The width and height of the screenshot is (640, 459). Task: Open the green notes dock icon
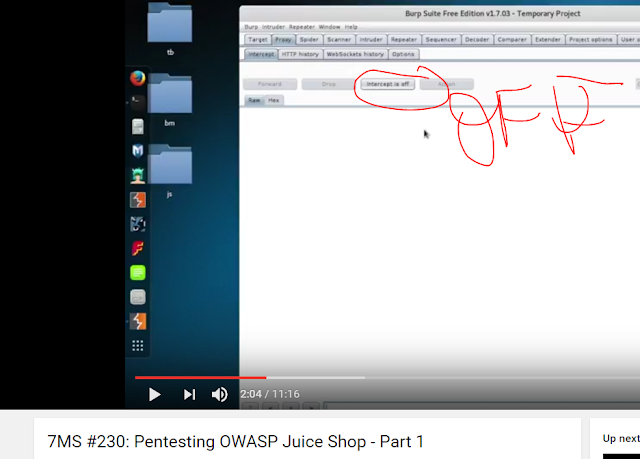[x=138, y=273]
